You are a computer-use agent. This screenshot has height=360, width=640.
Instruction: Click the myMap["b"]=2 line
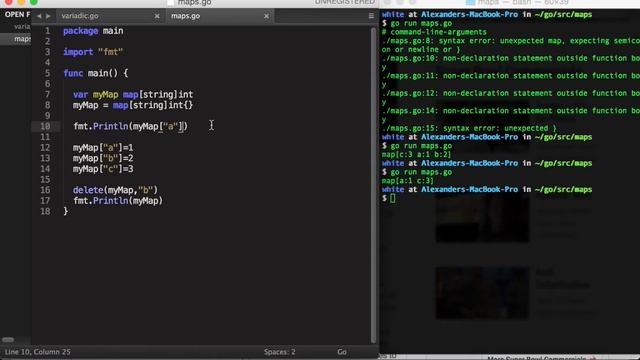pyautogui.click(x=103, y=158)
